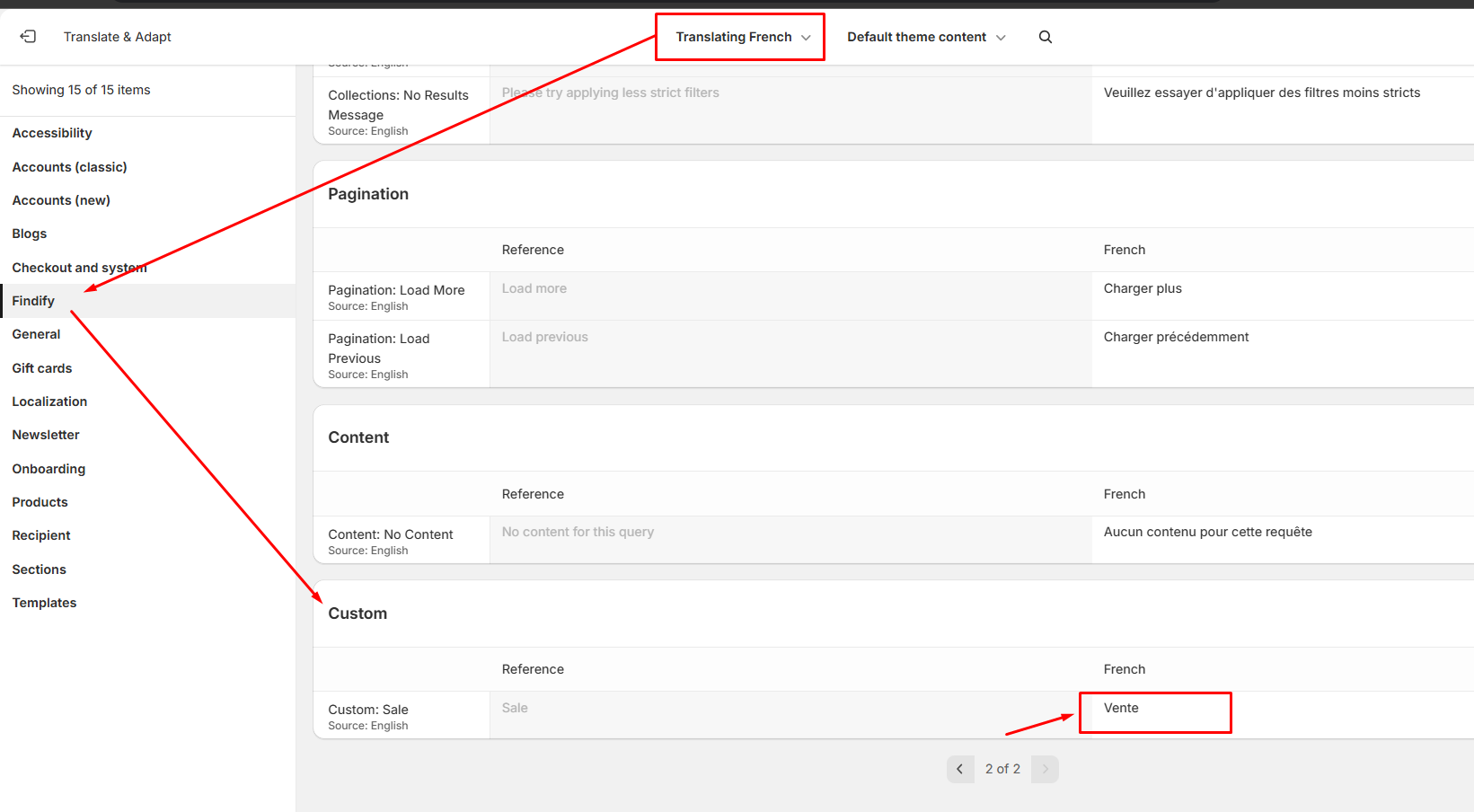Click the Sale reference text
The width and height of the screenshot is (1474, 812).
tap(515, 708)
